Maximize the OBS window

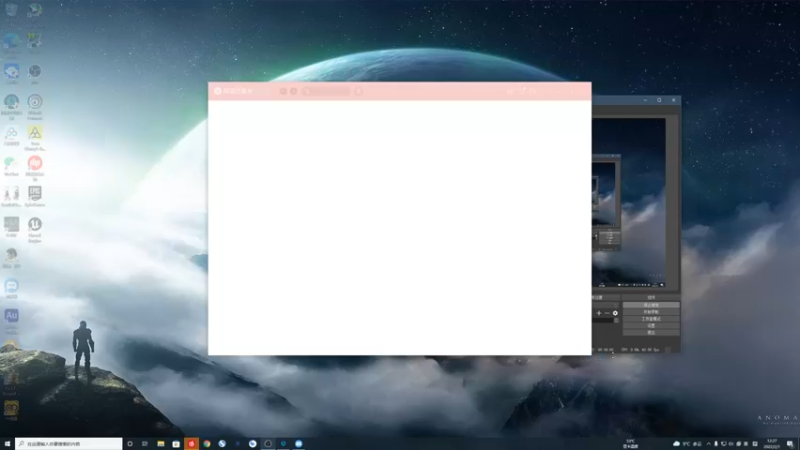tap(659, 100)
